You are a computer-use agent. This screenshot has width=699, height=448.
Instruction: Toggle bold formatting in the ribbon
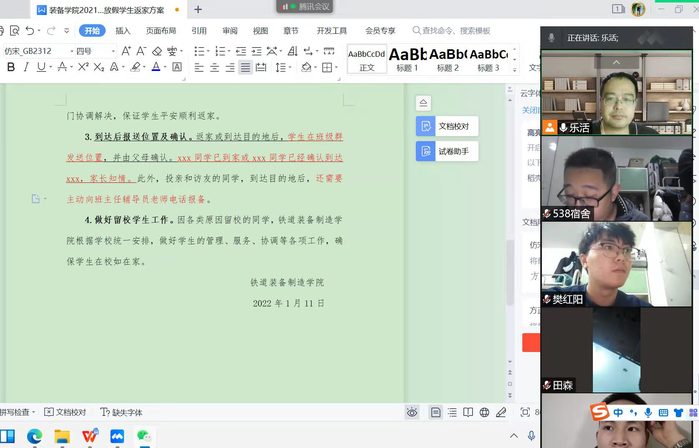11,67
